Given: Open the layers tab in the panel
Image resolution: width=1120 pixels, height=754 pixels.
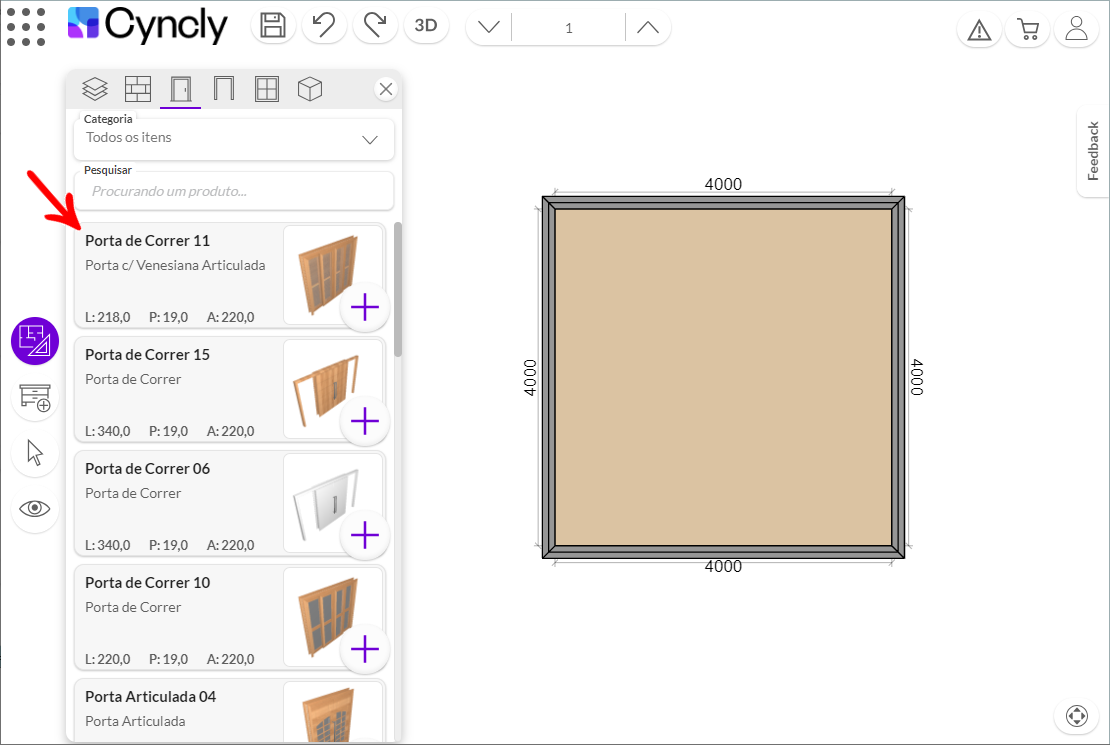Looking at the screenshot, I should [x=95, y=89].
